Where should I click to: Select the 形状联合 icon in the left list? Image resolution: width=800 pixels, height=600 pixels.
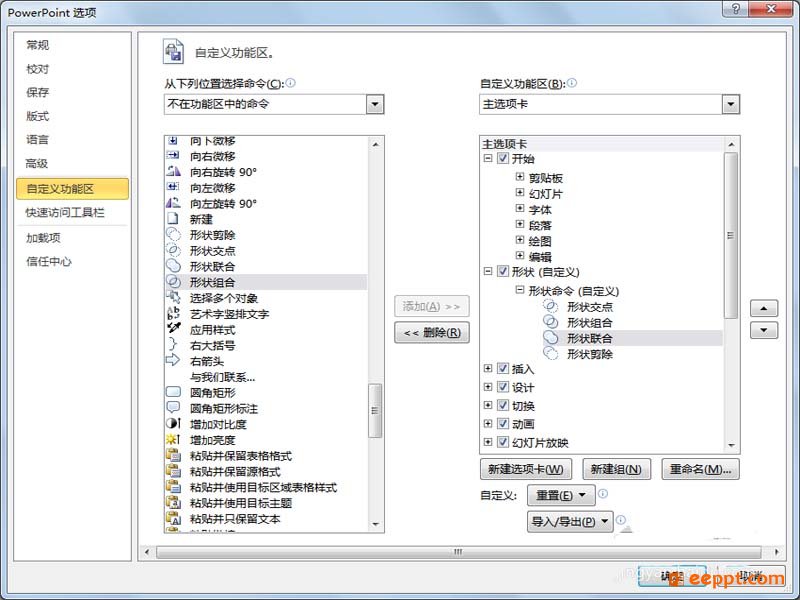click(x=173, y=266)
